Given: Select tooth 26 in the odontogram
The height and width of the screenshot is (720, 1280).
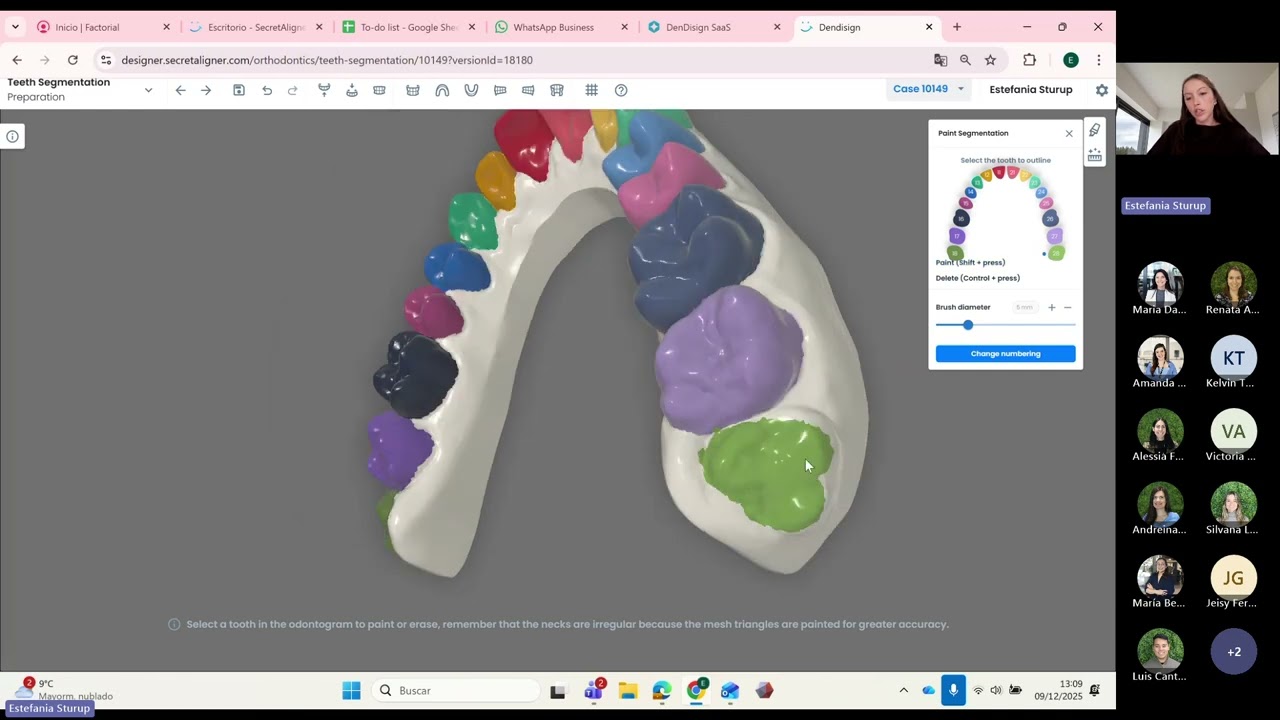Looking at the screenshot, I should (1050, 218).
